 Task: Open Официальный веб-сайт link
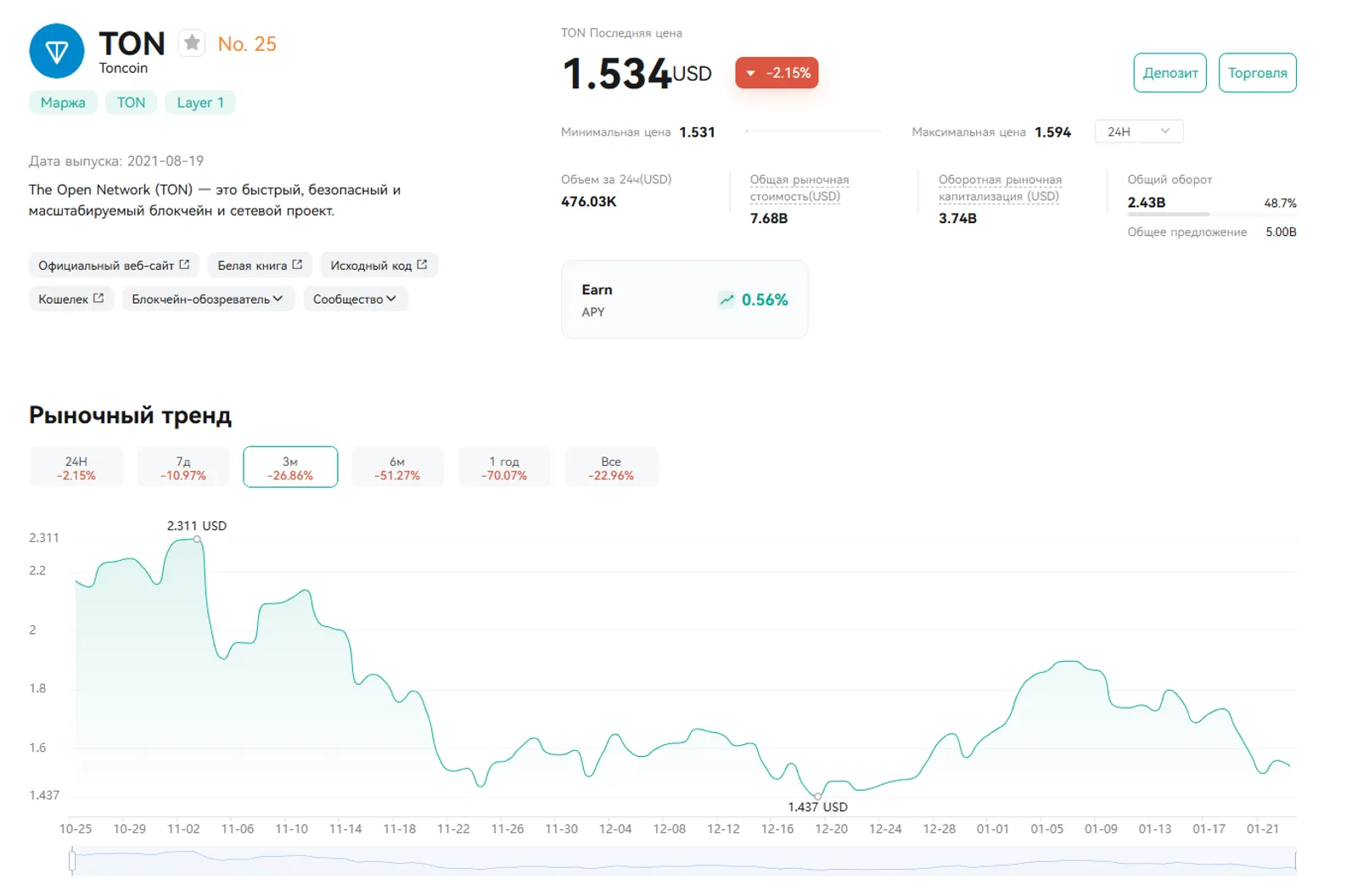click(x=114, y=266)
